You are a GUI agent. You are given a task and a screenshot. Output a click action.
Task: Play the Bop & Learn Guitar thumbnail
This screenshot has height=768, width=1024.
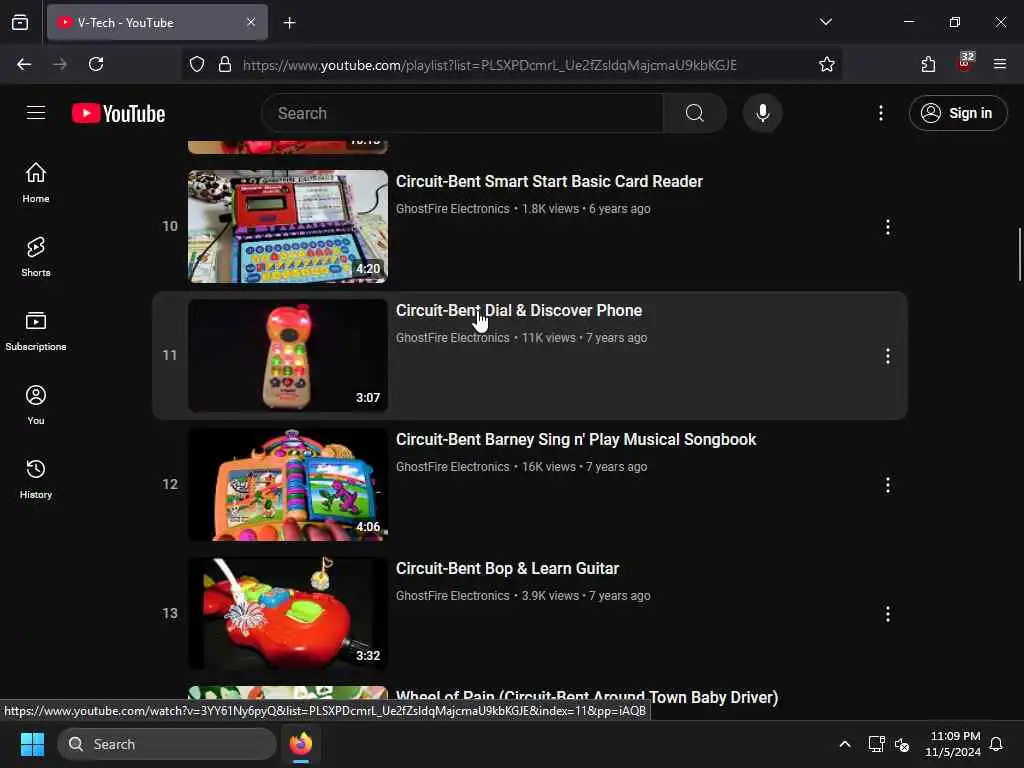pyautogui.click(x=288, y=613)
